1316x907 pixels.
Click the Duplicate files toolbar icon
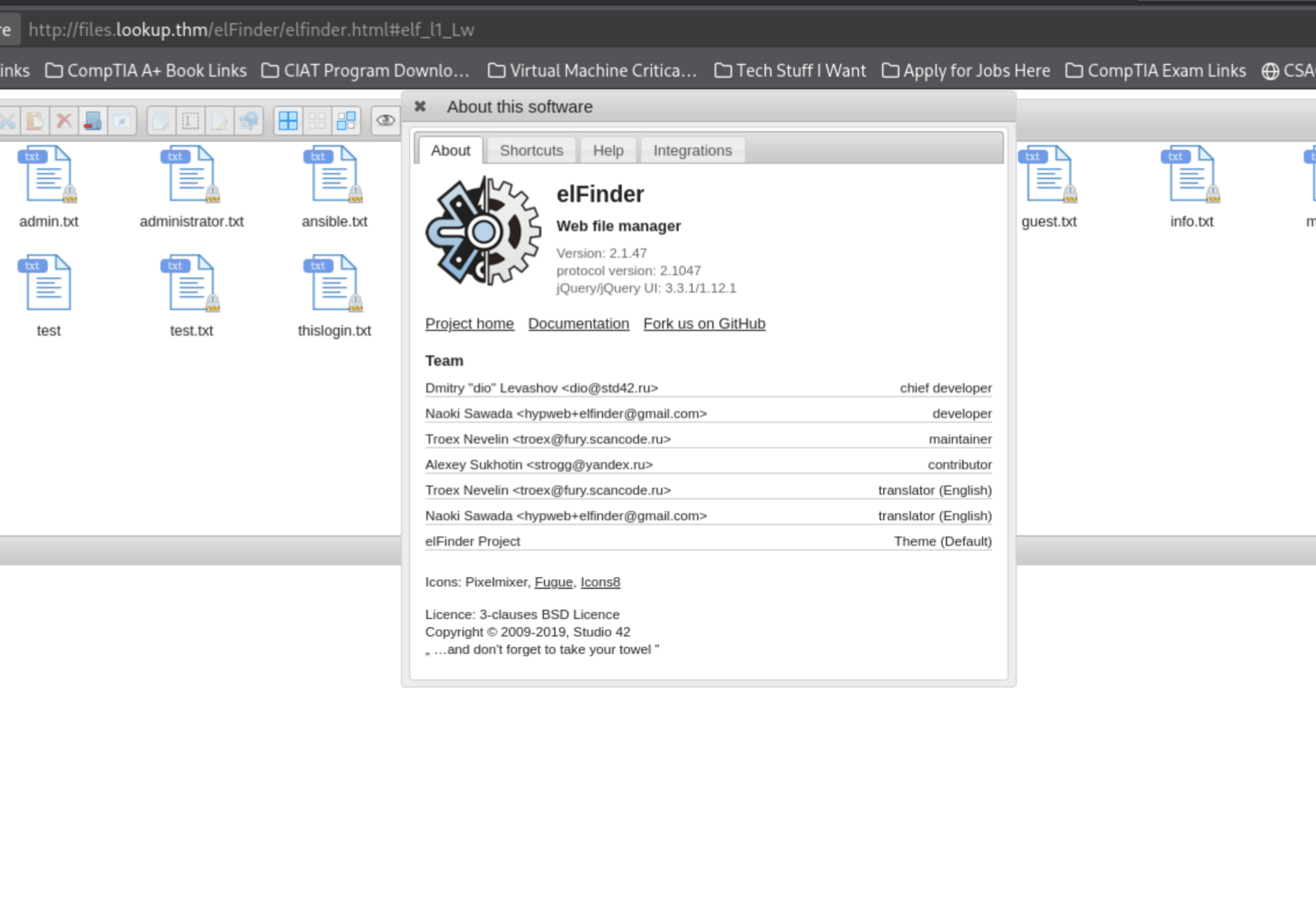coord(161,121)
